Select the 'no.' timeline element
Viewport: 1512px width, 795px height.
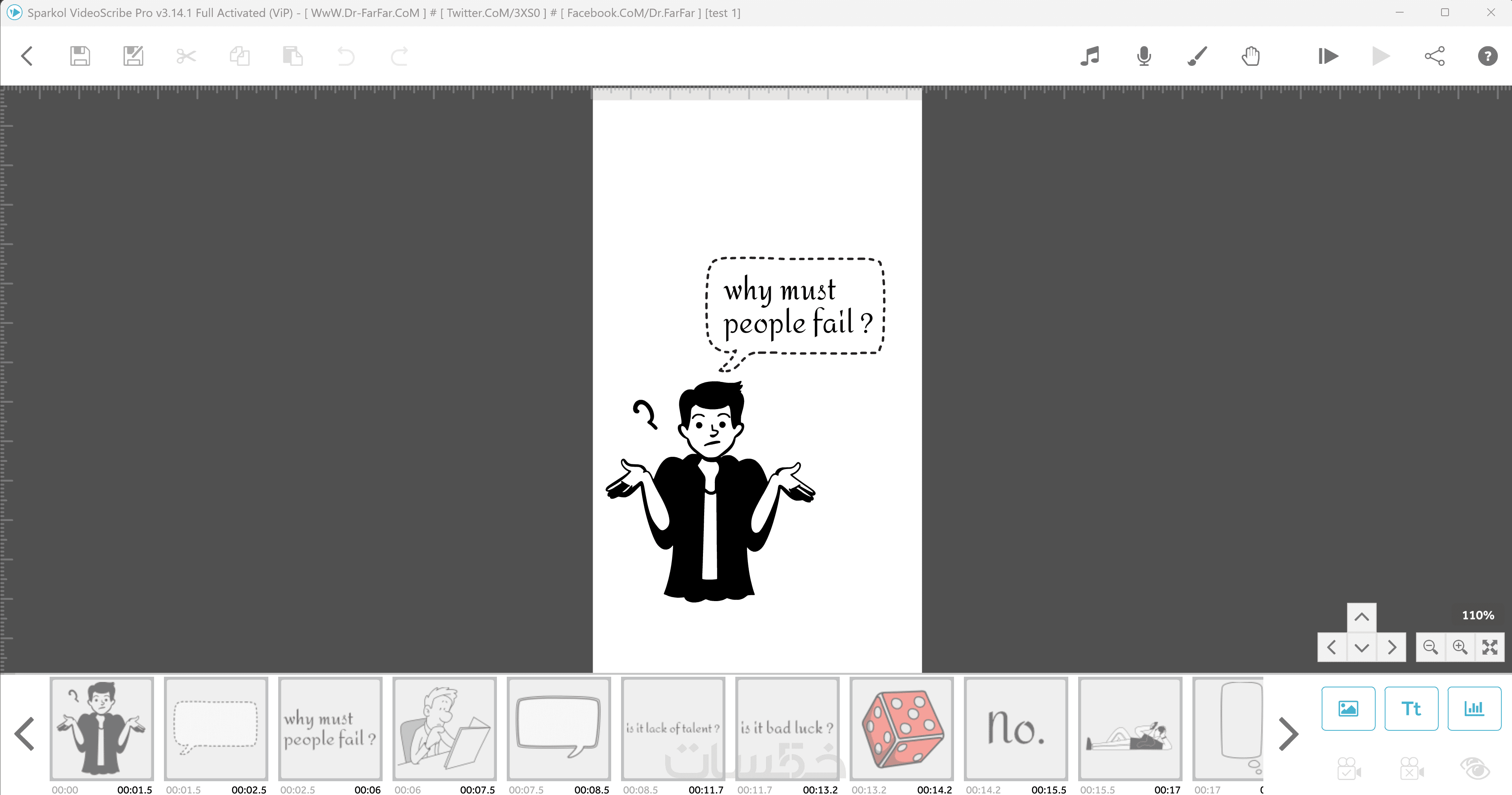point(1015,729)
